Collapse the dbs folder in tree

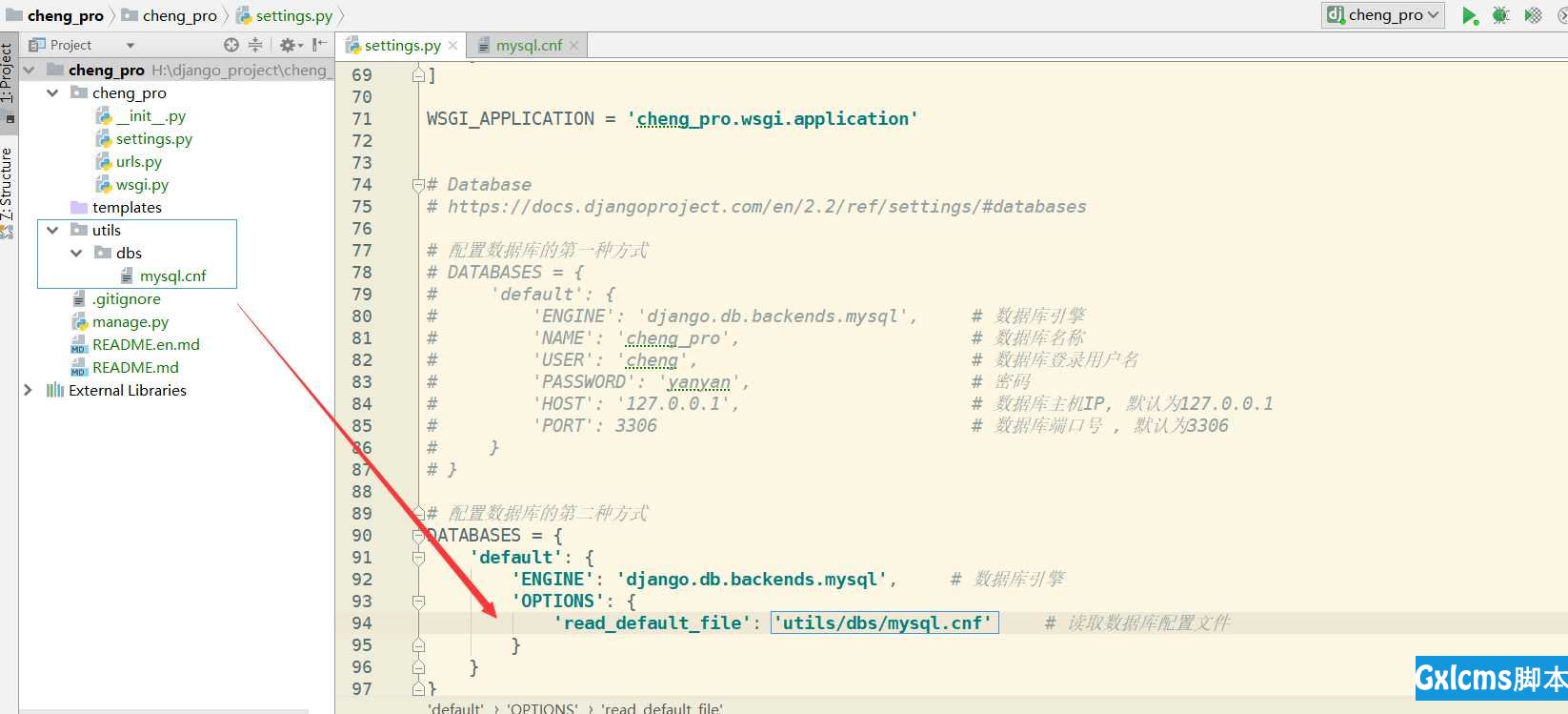pos(76,254)
